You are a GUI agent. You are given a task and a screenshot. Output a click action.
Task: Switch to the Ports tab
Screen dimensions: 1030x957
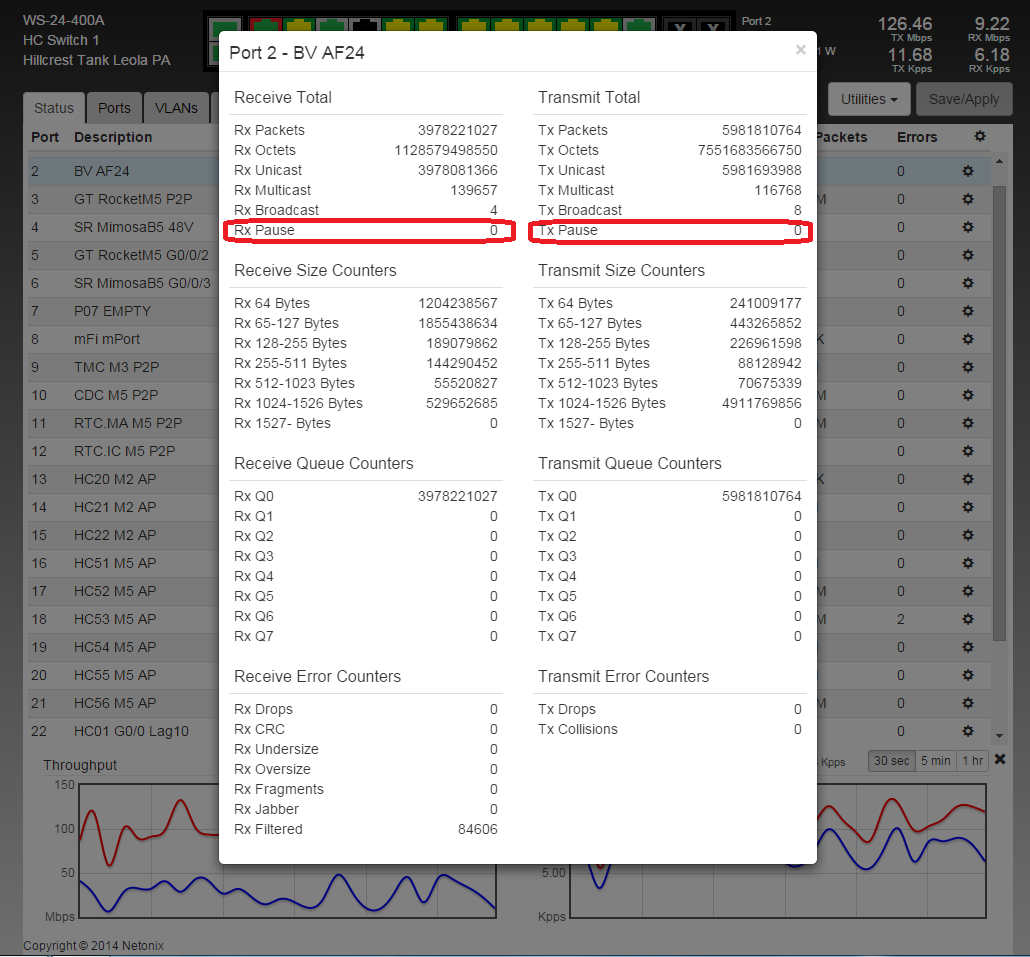[x=114, y=108]
